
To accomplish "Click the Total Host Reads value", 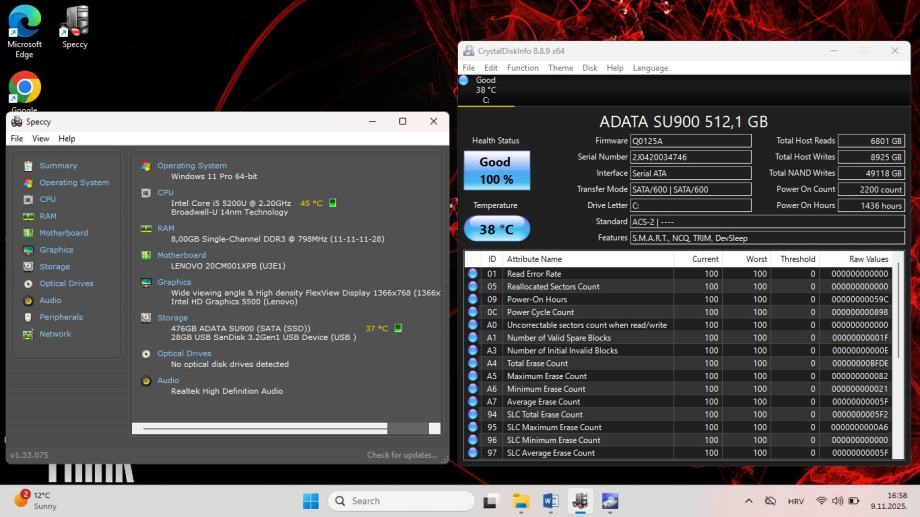I will 871,141.
